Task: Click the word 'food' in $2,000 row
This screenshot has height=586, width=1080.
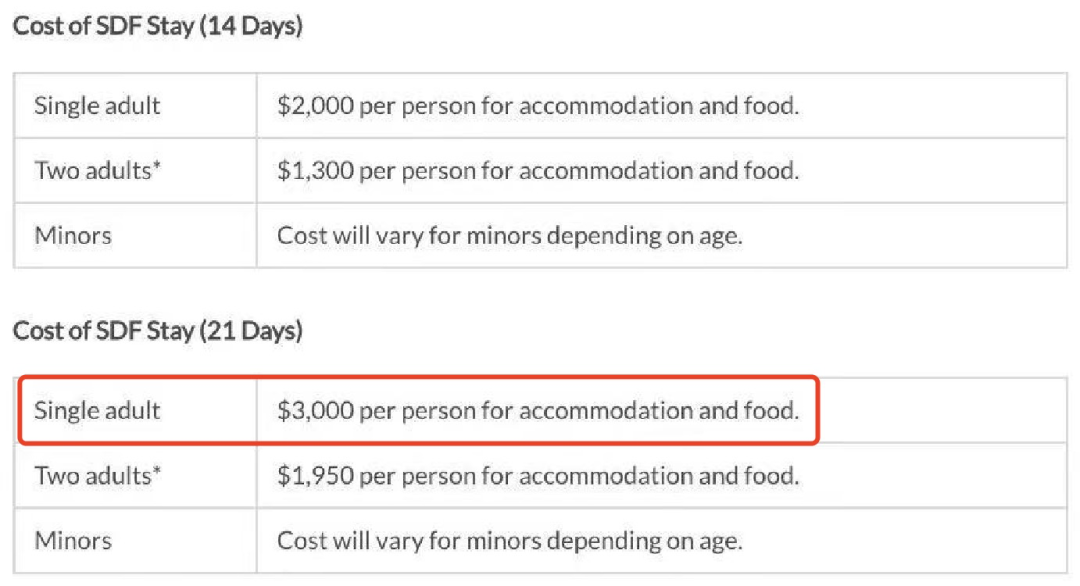Action: coord(773,105)
